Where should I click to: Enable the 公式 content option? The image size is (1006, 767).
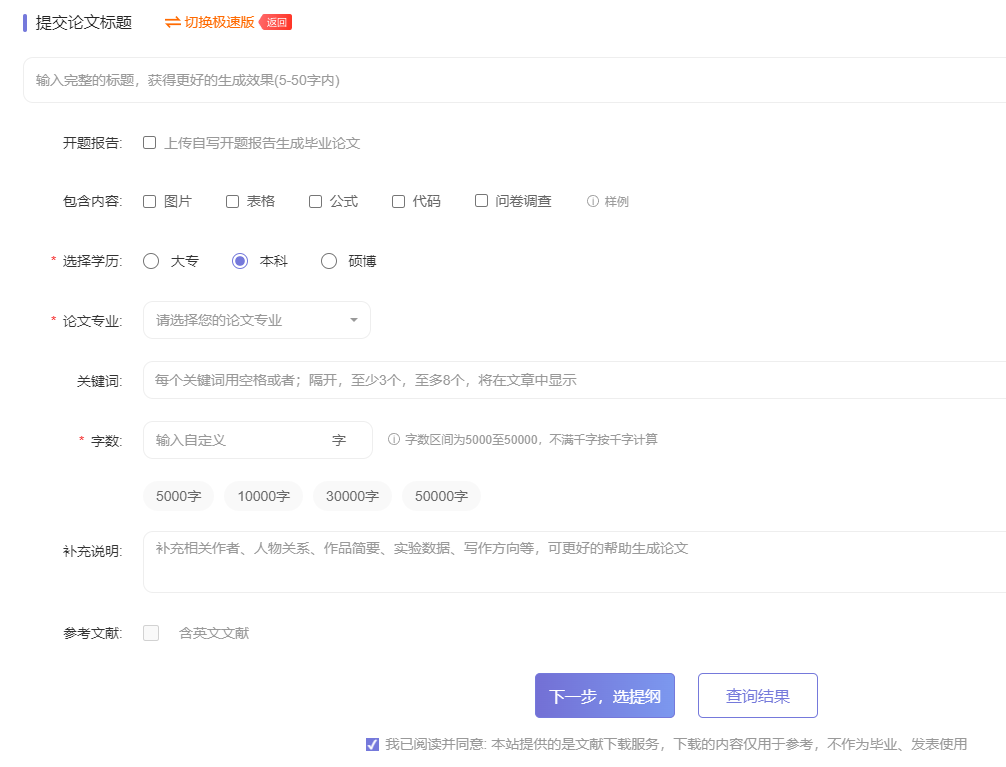pyautogui.click(x=314, y=201)
